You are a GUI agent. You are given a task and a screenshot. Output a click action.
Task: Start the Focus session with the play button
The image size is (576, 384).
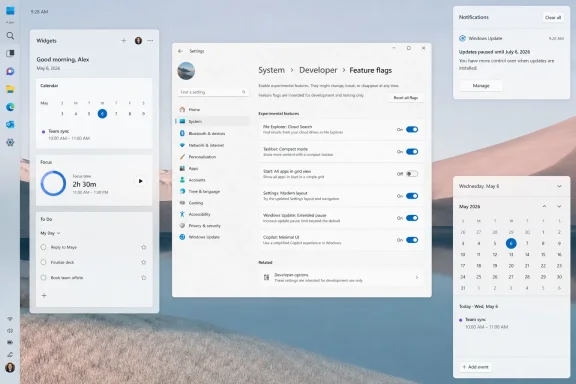tap(140, 181)
